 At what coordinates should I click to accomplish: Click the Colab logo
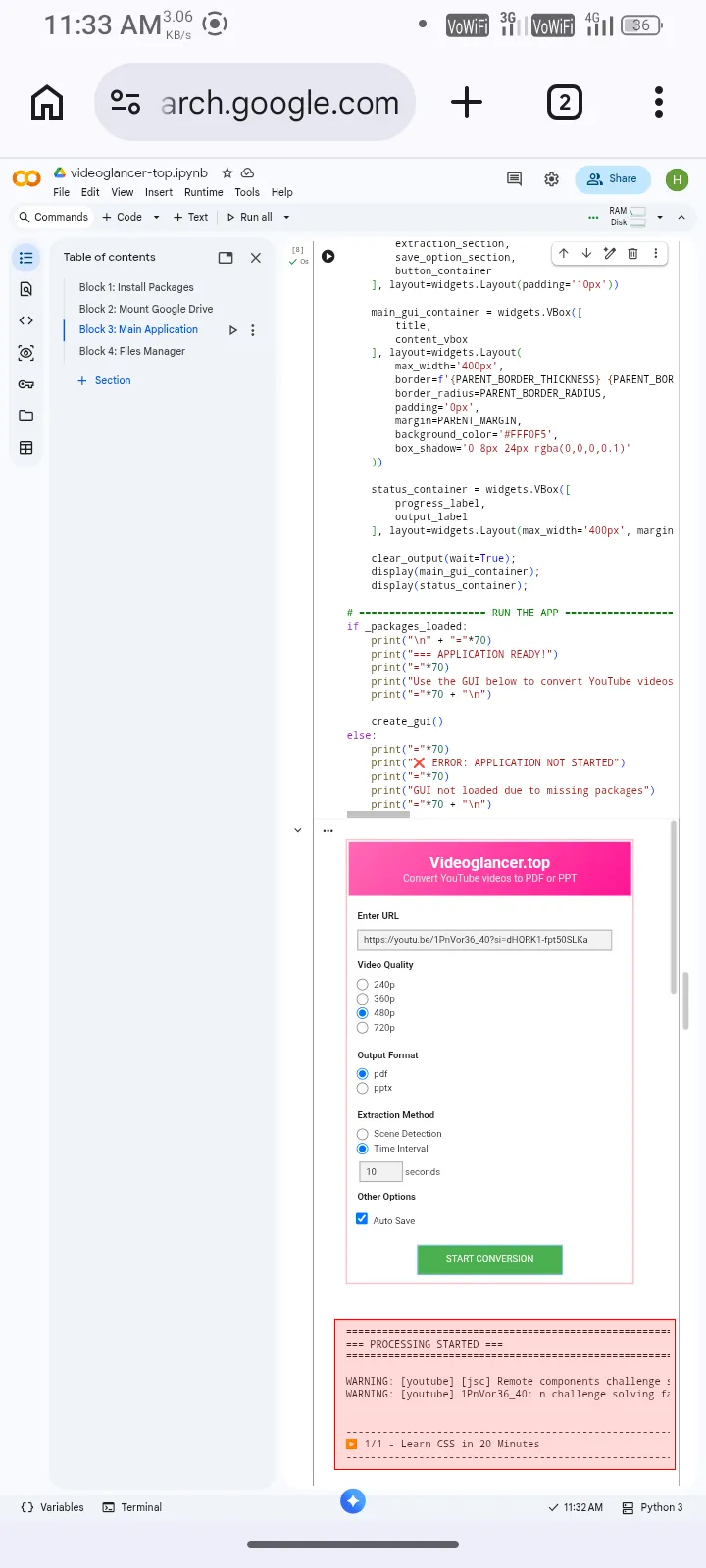tap(26, 178)
